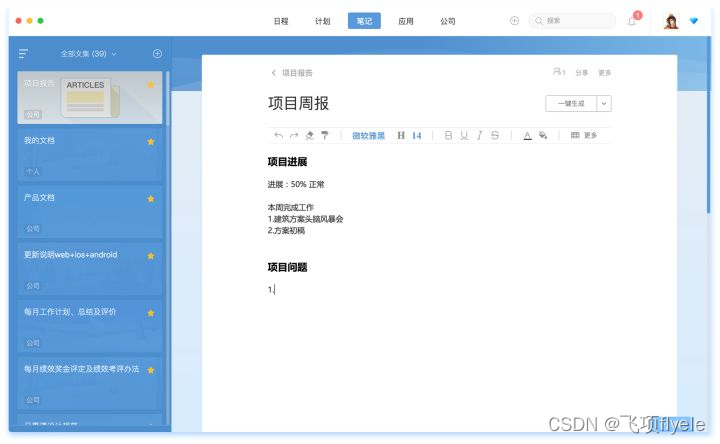This screenshot has height=444, width=720.
Task: Click the line 进展：50% 正常
Action: (296, 185)
